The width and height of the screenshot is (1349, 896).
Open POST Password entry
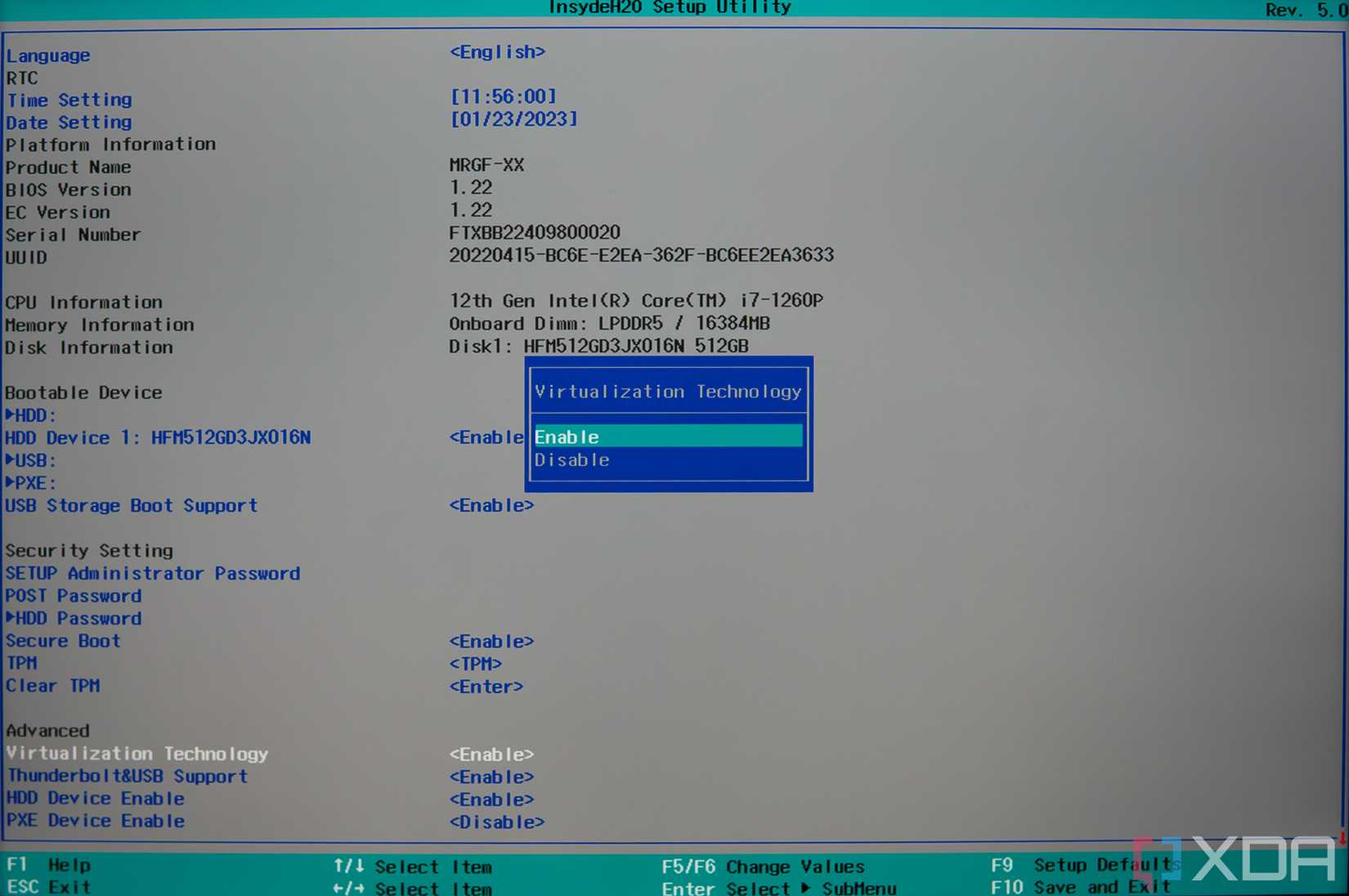73,595
